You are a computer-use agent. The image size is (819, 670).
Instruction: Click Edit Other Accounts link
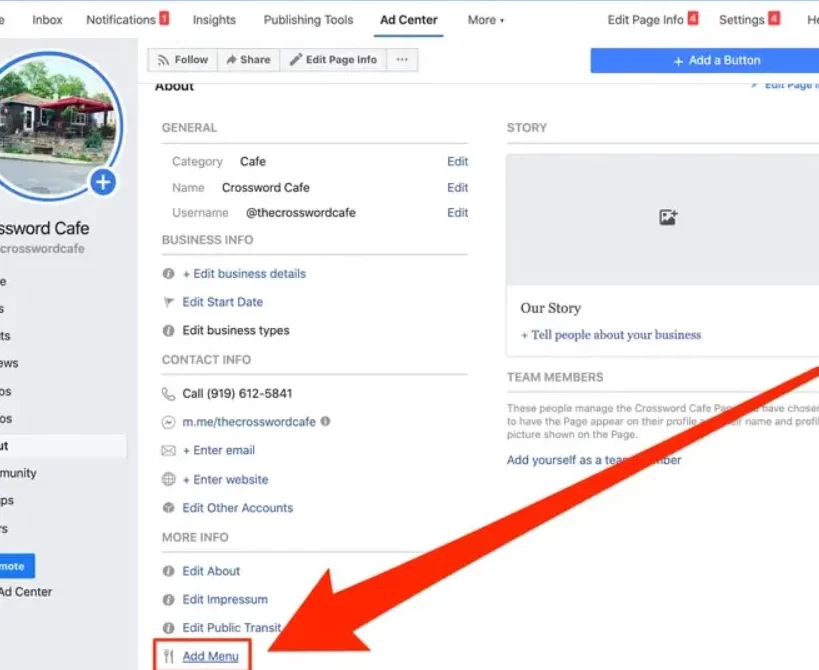pyautogui.click(x=238, y=508)
